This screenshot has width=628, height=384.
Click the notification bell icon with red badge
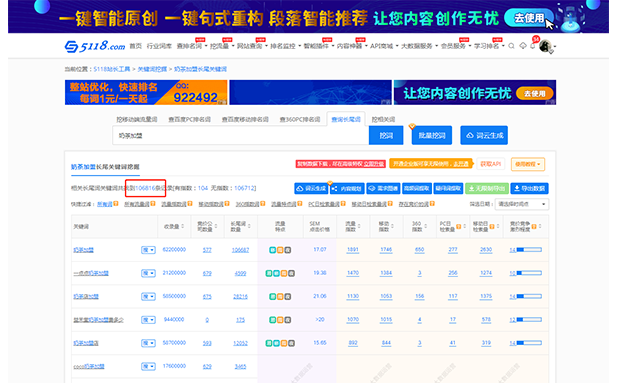(x=533, y=46)
